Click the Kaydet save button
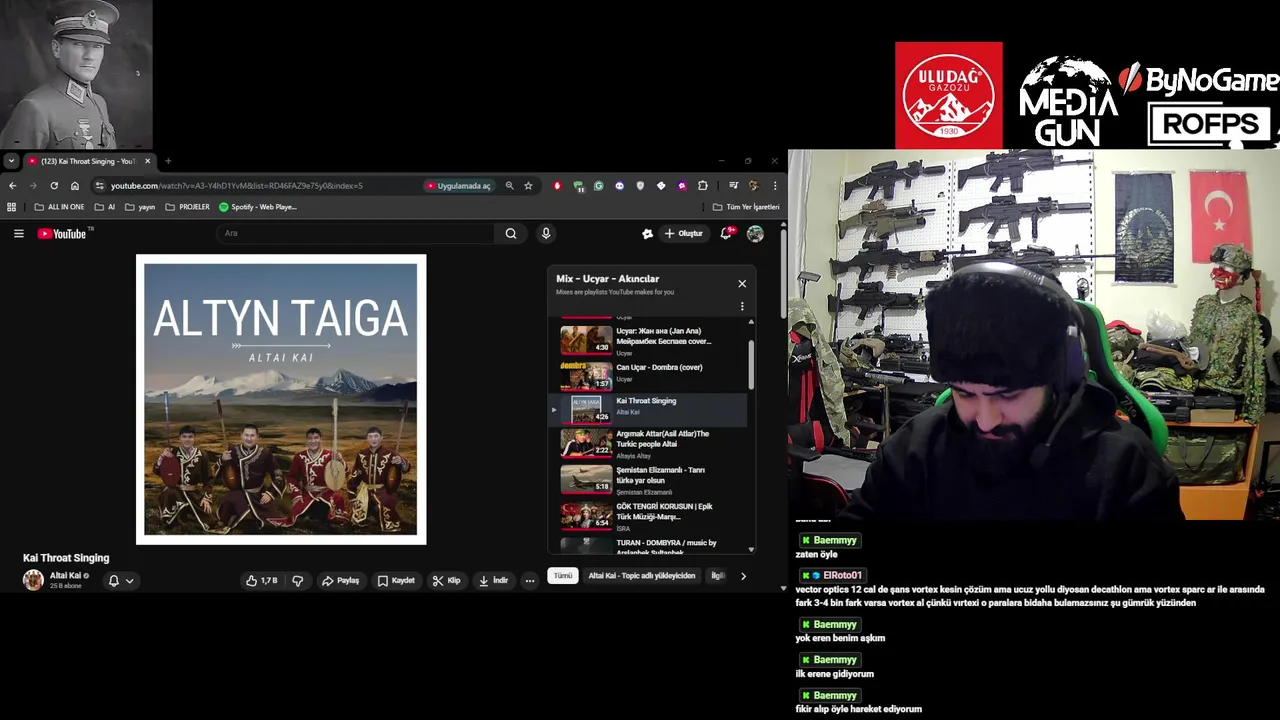 pos(396,580)
